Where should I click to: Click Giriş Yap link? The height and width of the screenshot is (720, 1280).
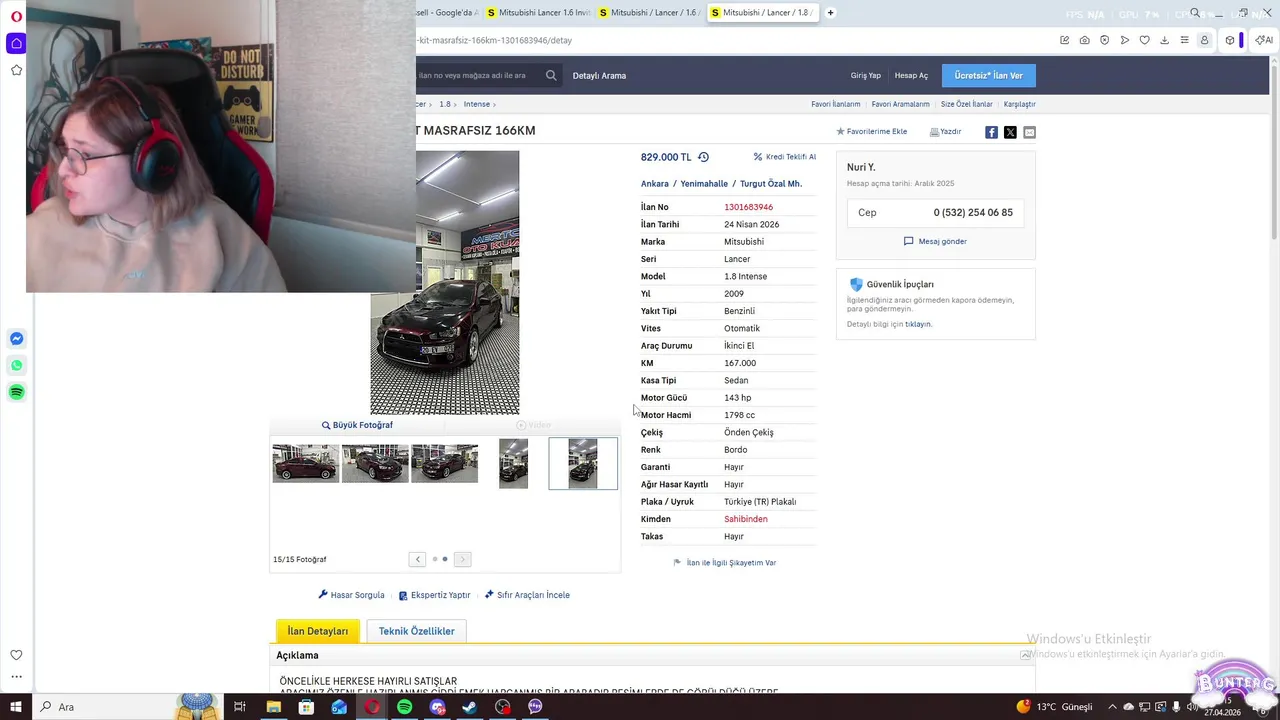pos(866,75)
